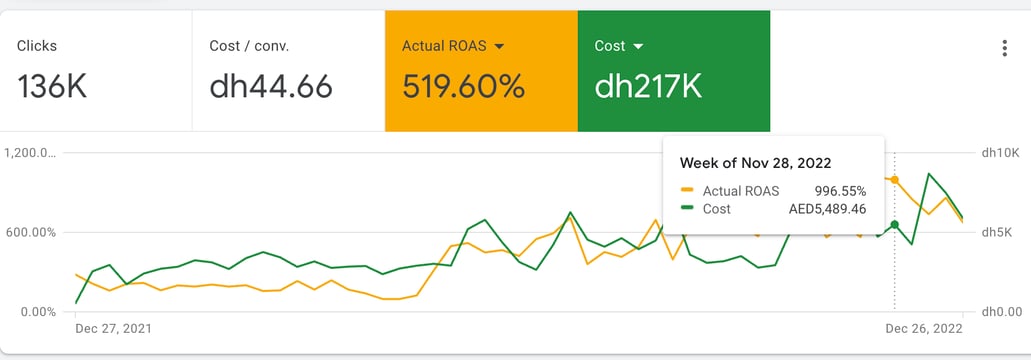Click the 136K clicks value
The width and height of the screenshot is (1031, 360).
pos(52,87)
